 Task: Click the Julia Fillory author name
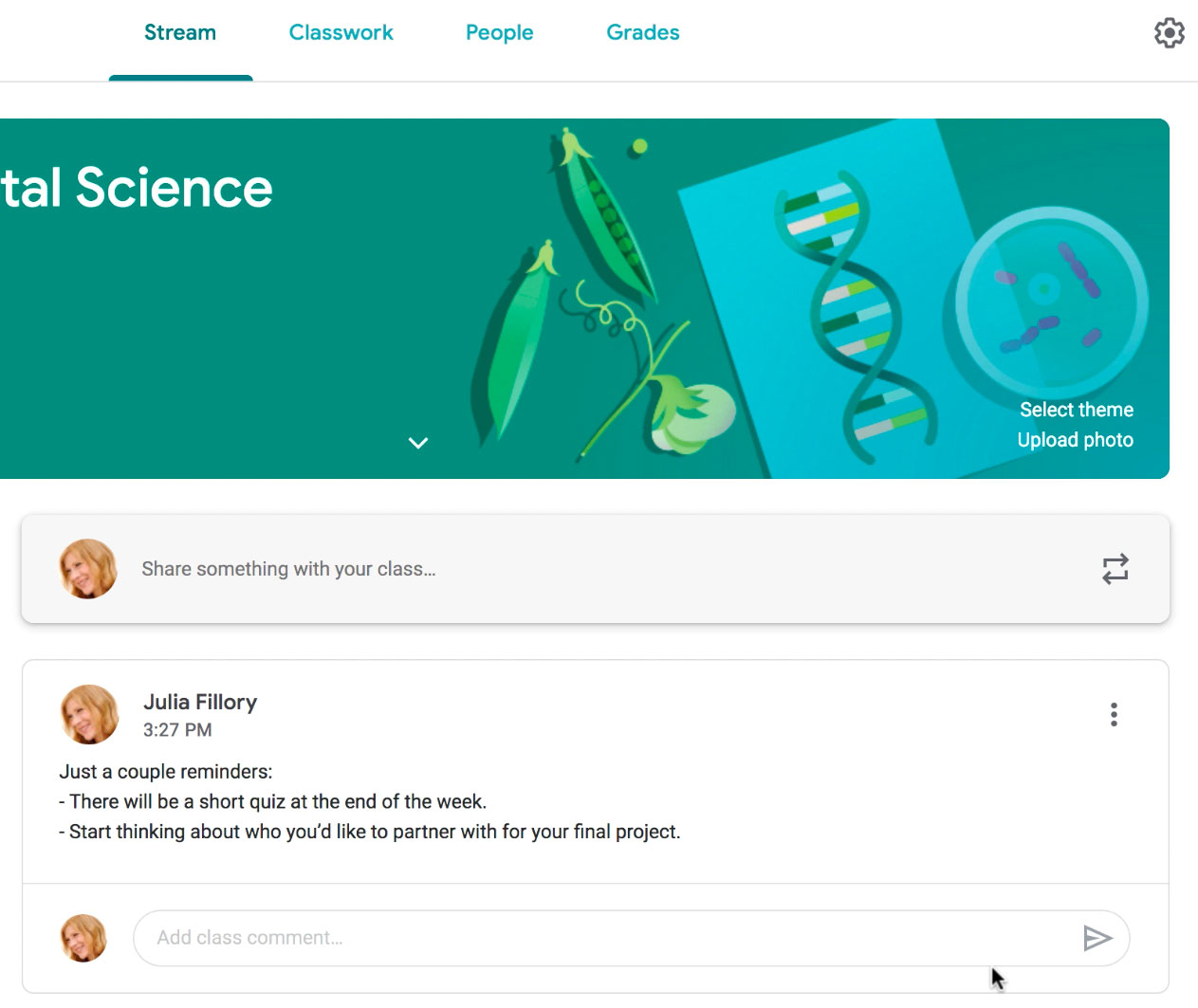[x=200, y=702]
